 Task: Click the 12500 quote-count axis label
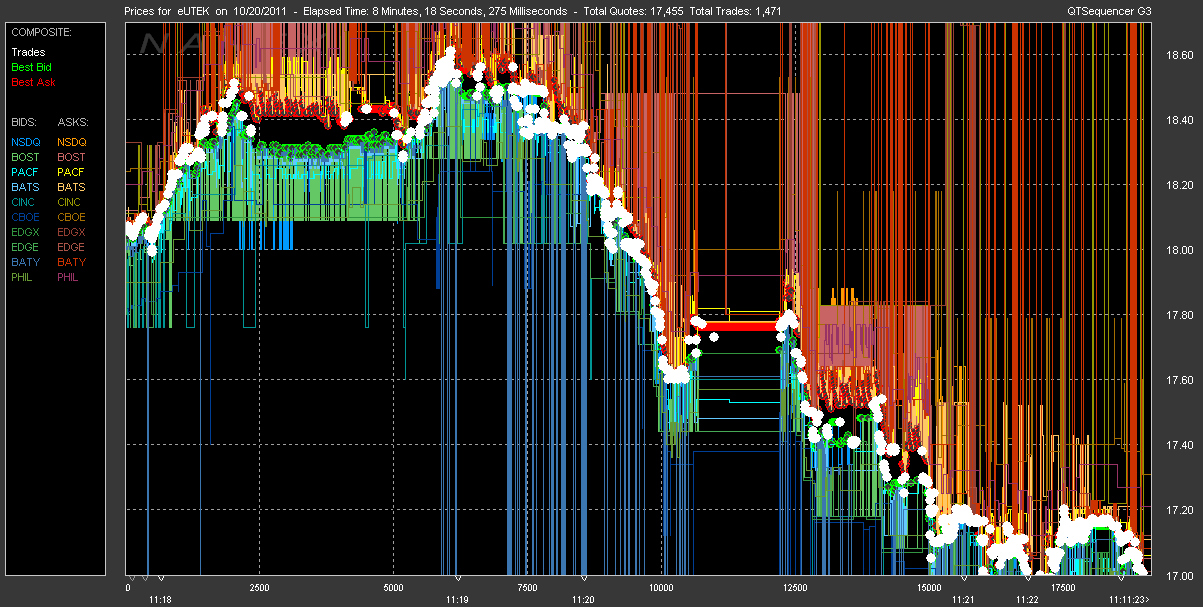pos(795,588)
